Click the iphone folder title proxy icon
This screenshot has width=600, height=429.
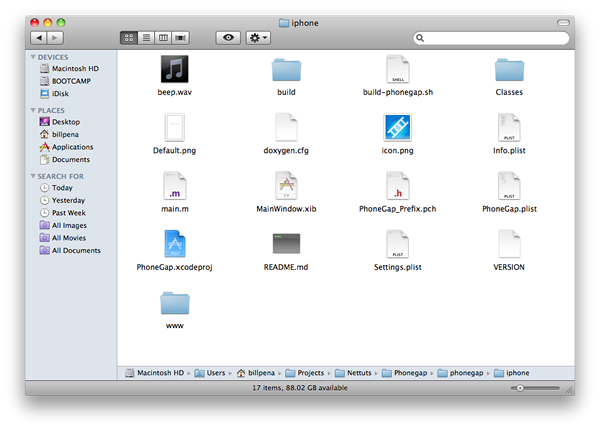click(284, 23)
